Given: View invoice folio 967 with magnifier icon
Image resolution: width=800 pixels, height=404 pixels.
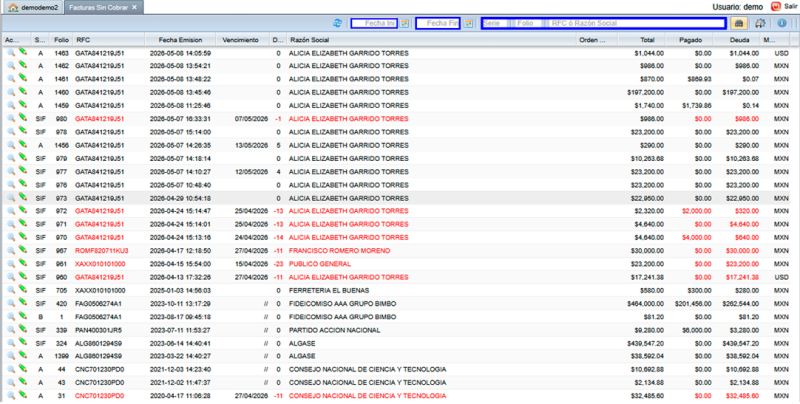Looking at the screenshot, I should click(11, 250).
